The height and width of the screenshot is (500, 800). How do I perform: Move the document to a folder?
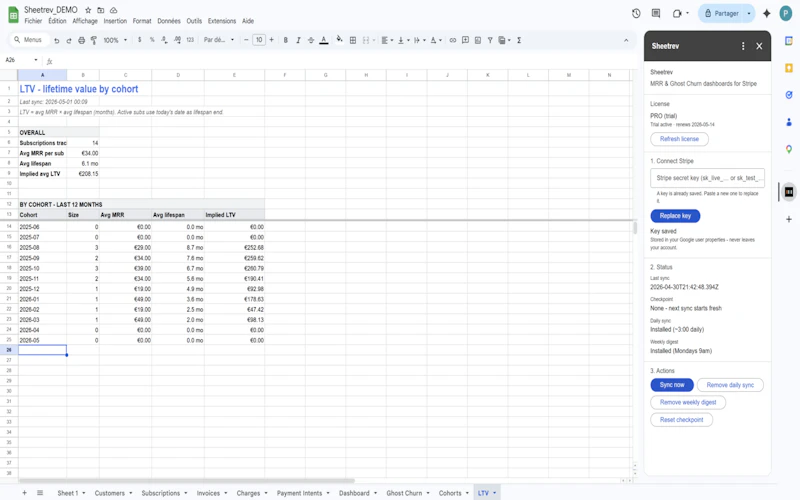pyautogui.click(x=101, y=10)
